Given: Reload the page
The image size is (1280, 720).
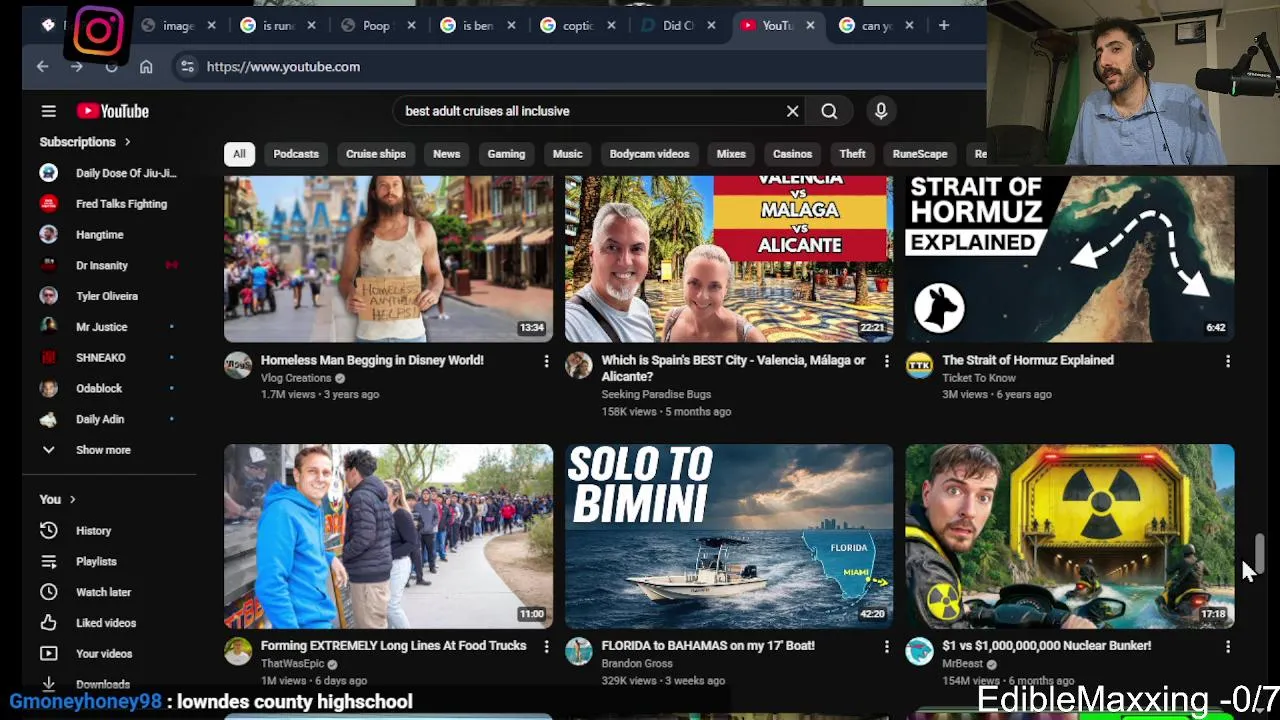Looking at the screenshot, I should [x=111, y=66].
